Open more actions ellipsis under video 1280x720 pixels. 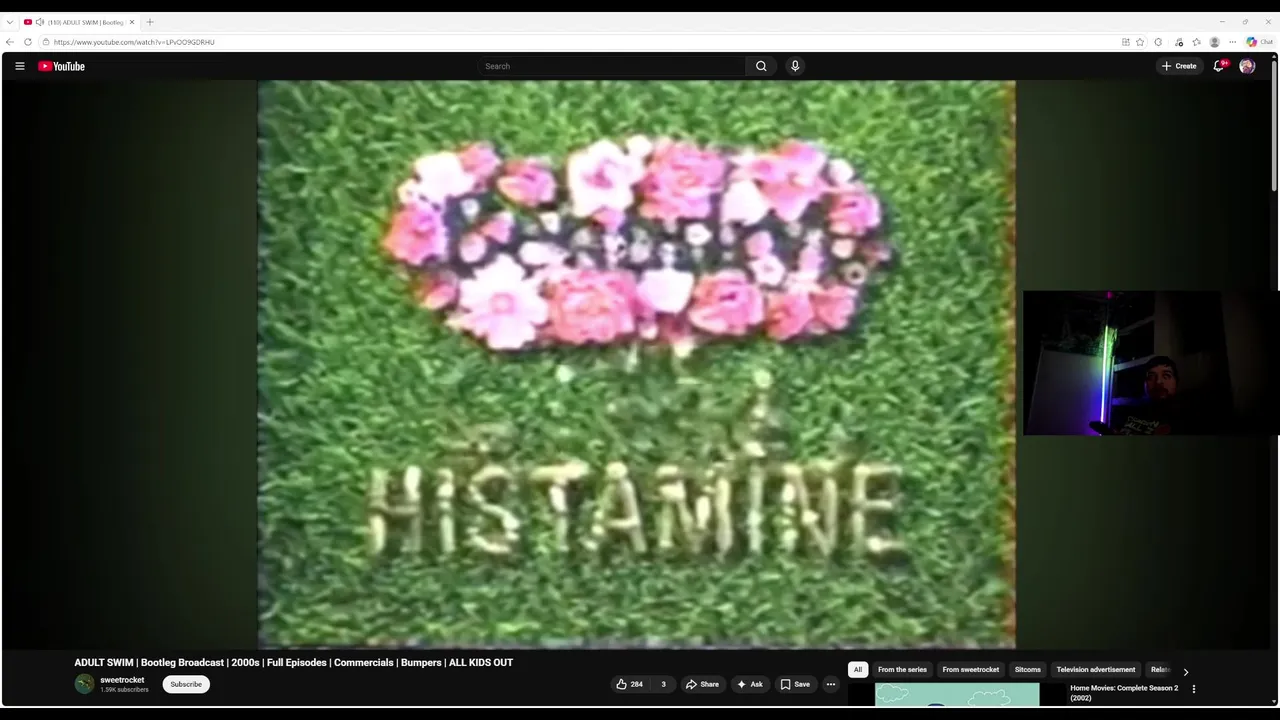831,684
